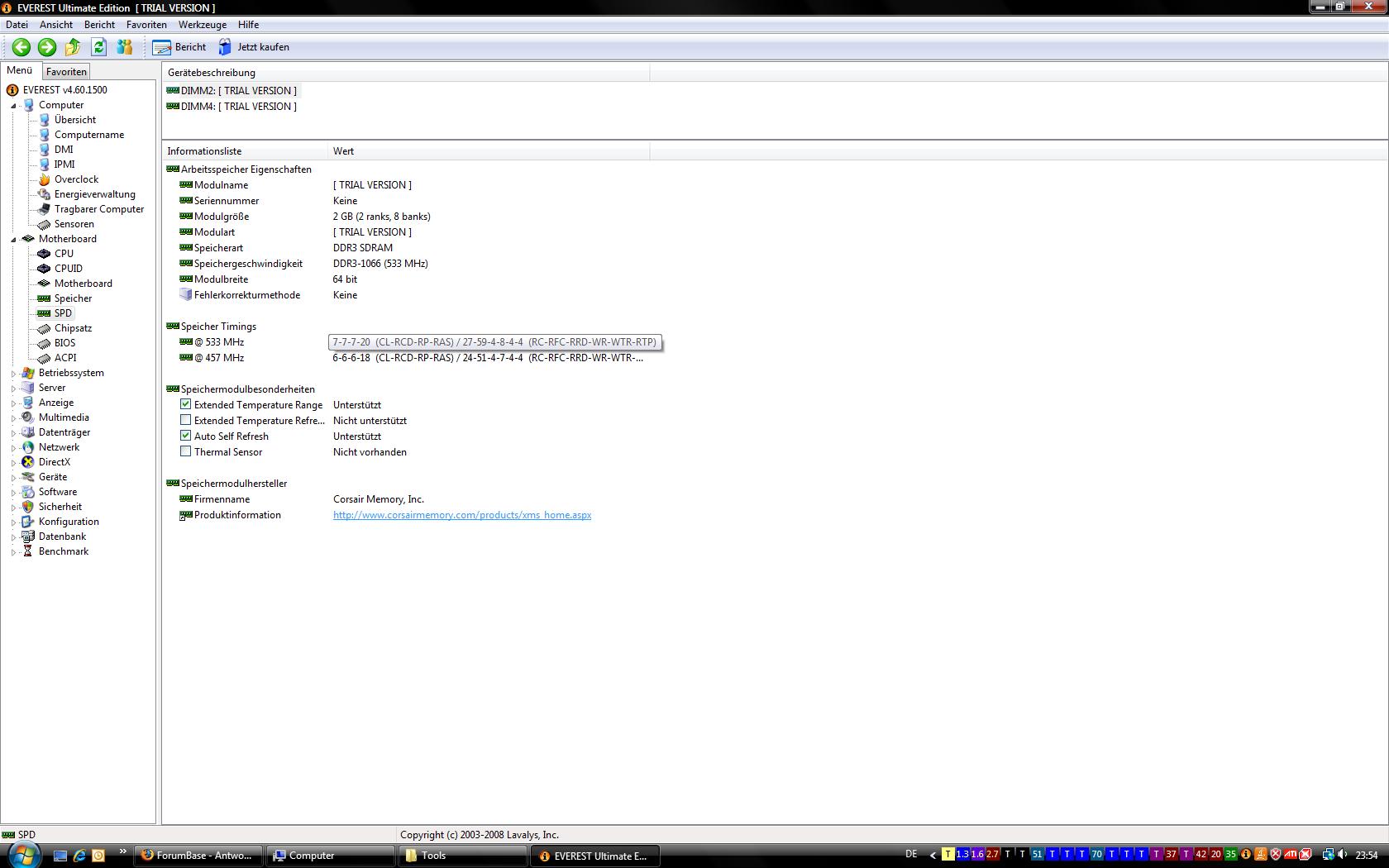Select the Sensoren tree item
1389x868 pixels.
[x=74, y=224]
